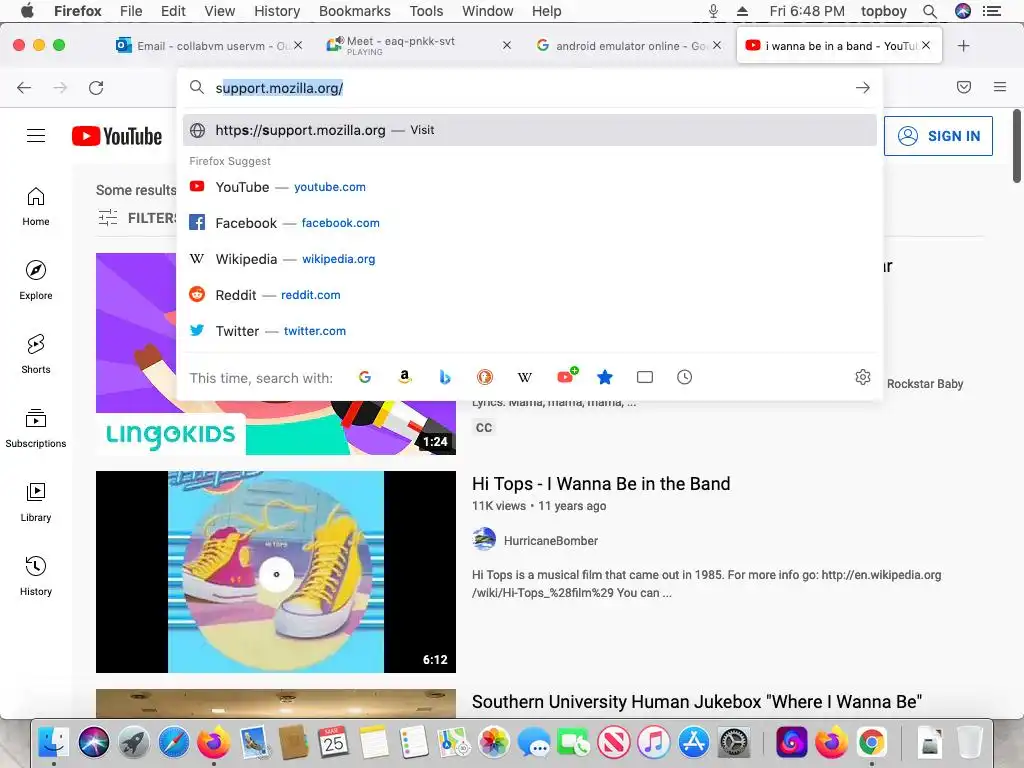Open a new tab with plus button
Image resolution: width=1024 pixels, height=768 pixels.
point(963,46)
